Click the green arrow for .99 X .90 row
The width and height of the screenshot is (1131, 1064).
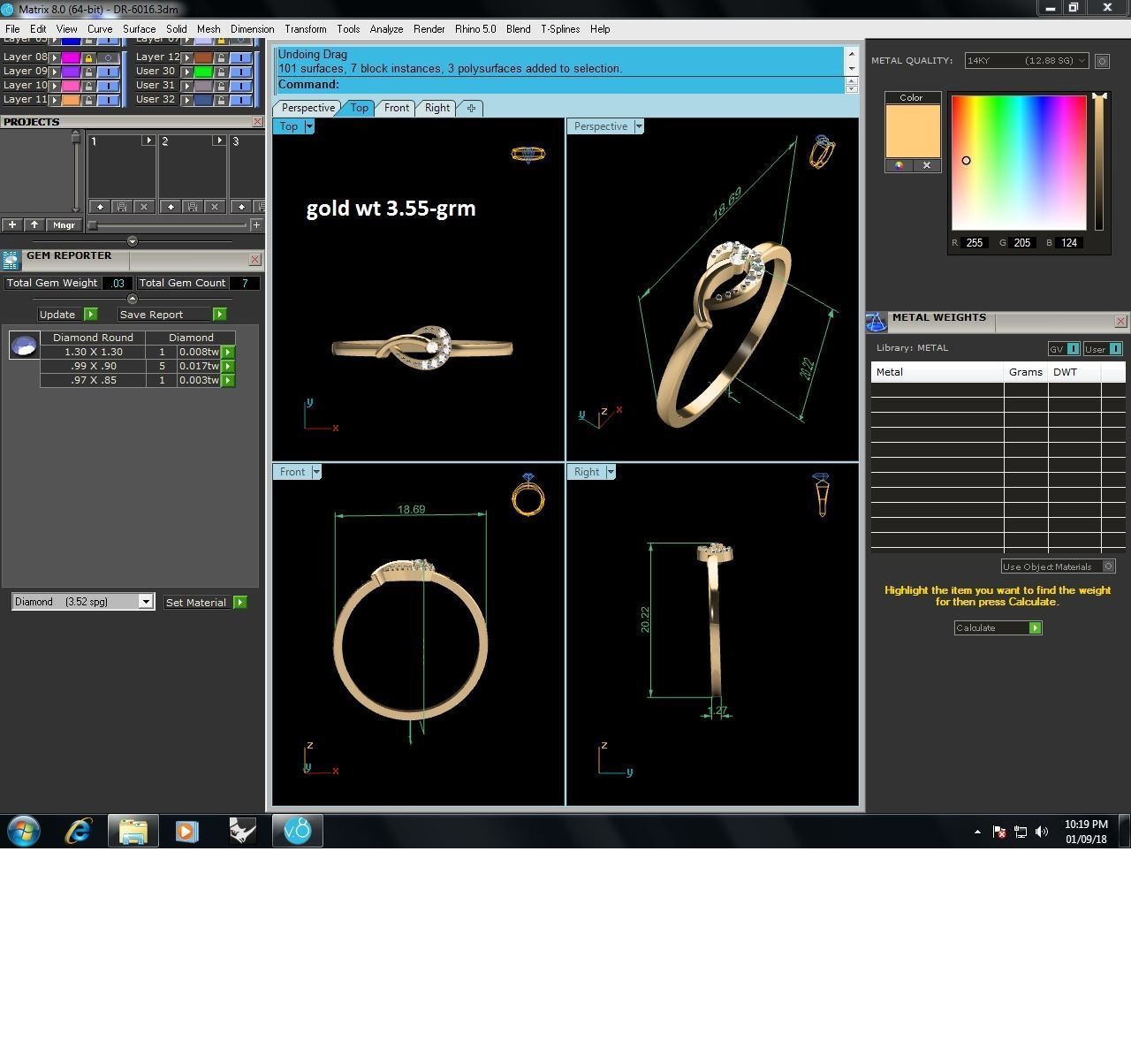pos(228,366)
